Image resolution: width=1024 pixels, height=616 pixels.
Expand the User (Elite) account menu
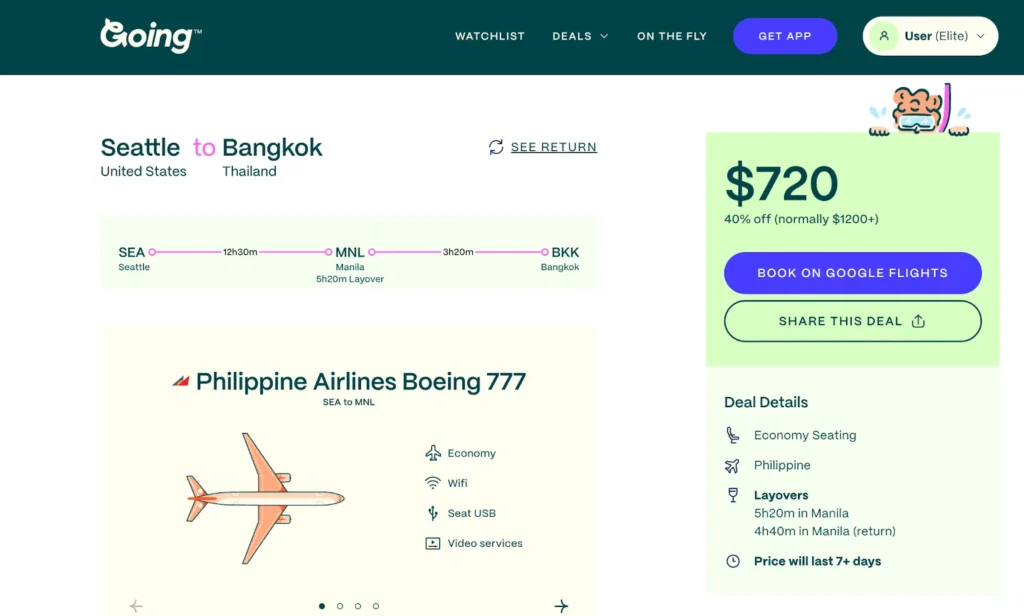(x=930, y=35)
